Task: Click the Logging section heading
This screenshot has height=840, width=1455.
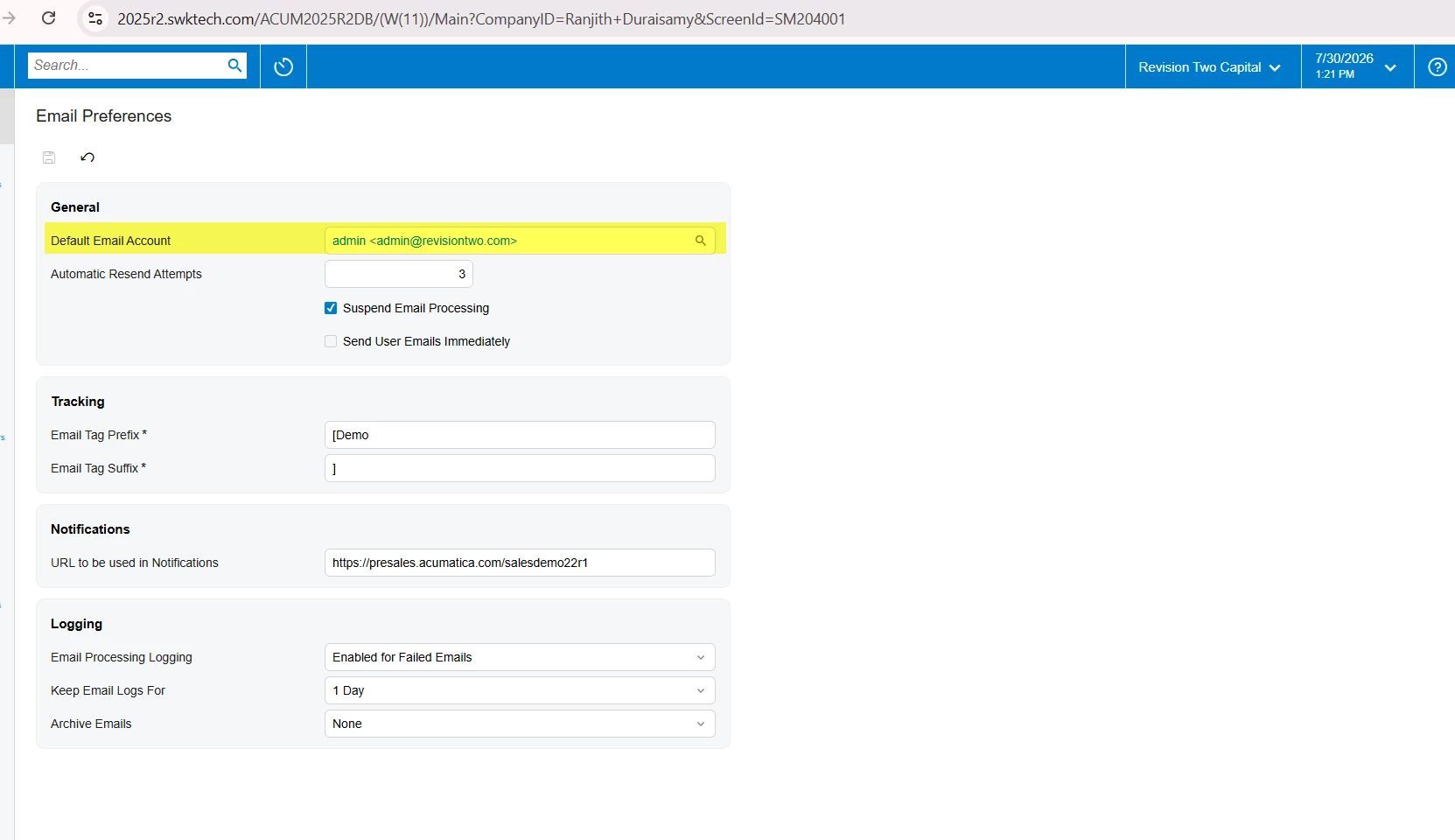Action: tap(76, 624)
